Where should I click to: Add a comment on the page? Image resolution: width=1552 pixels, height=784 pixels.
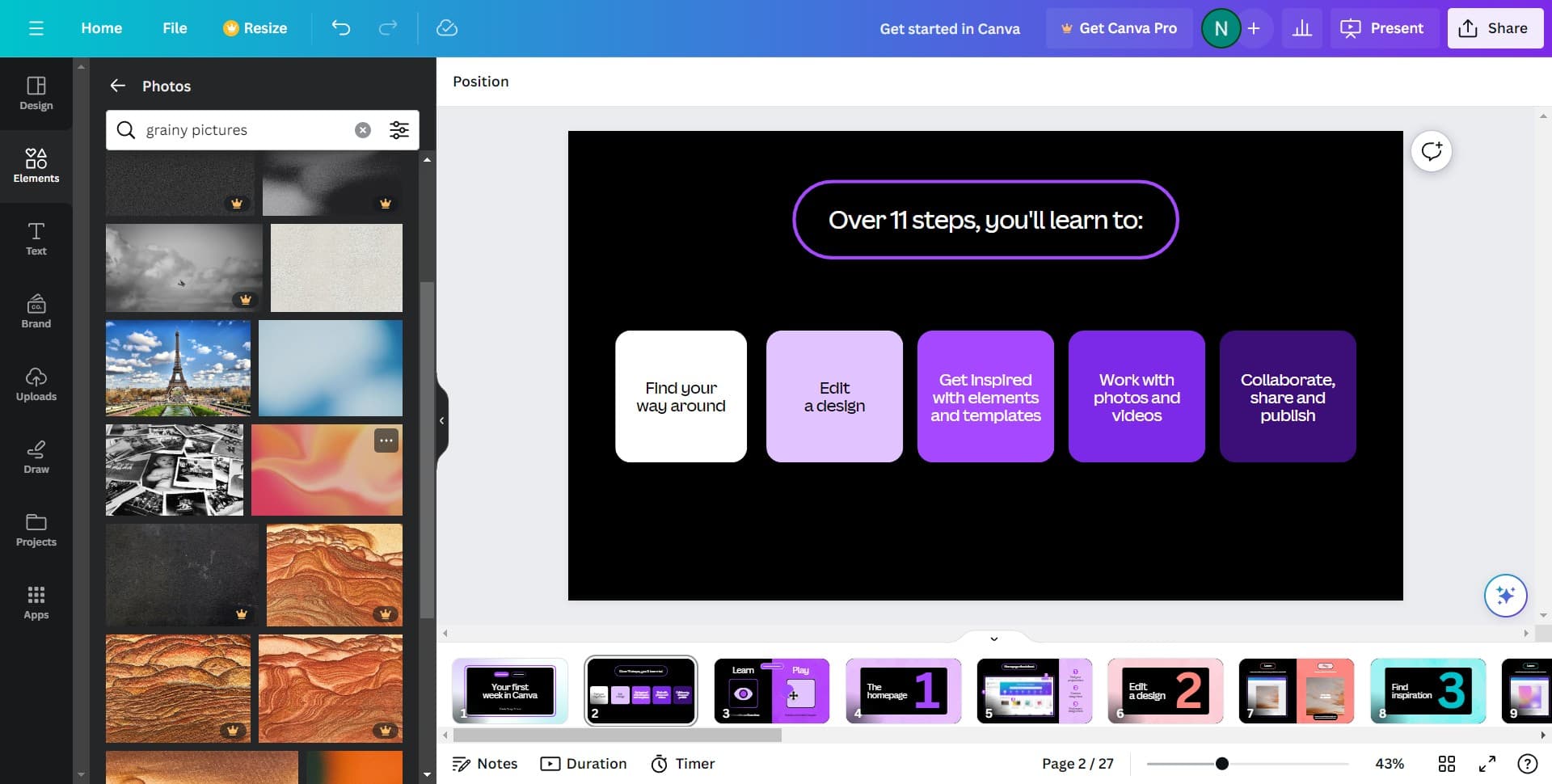coord(1431,151)
